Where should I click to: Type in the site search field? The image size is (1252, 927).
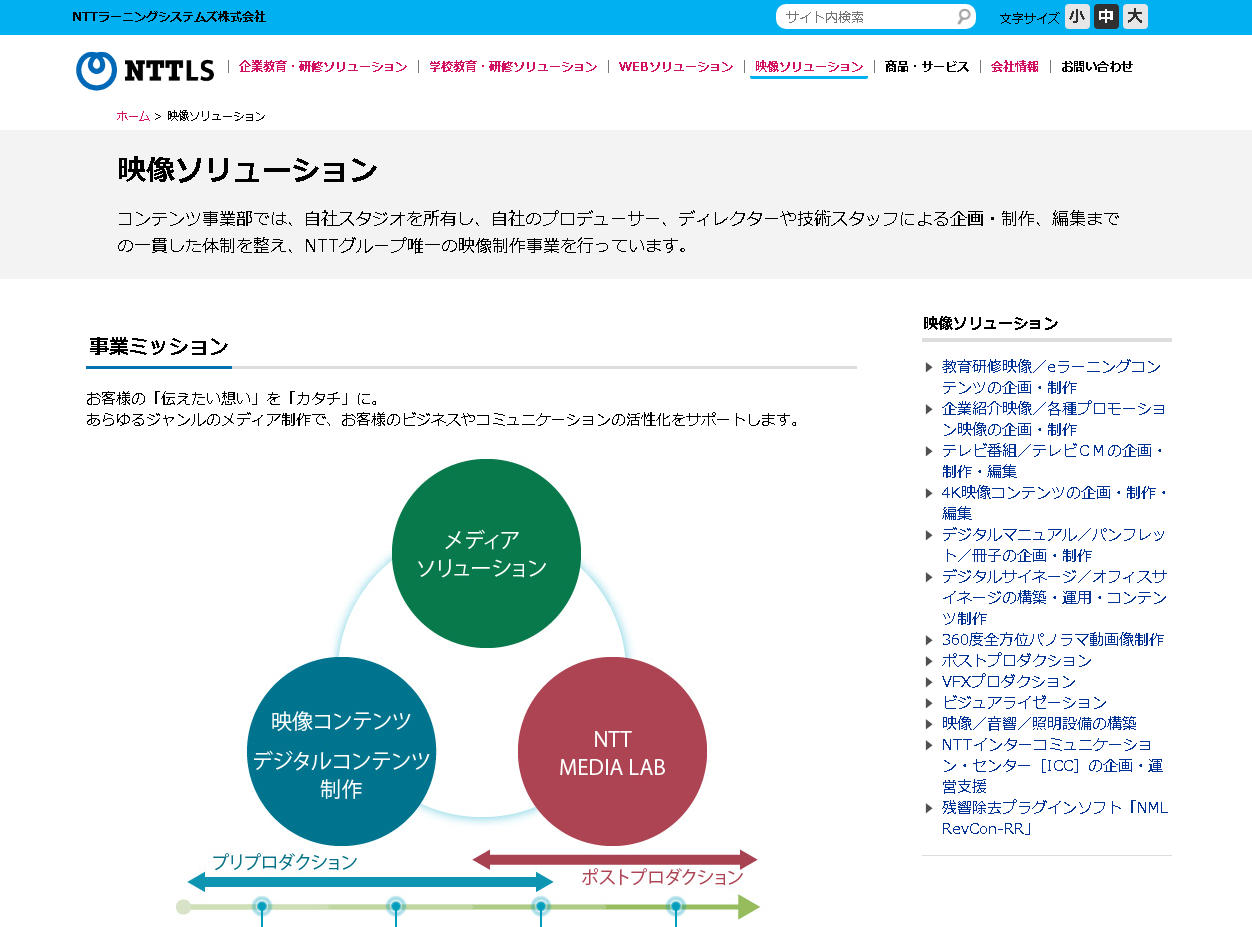(865, 17)
